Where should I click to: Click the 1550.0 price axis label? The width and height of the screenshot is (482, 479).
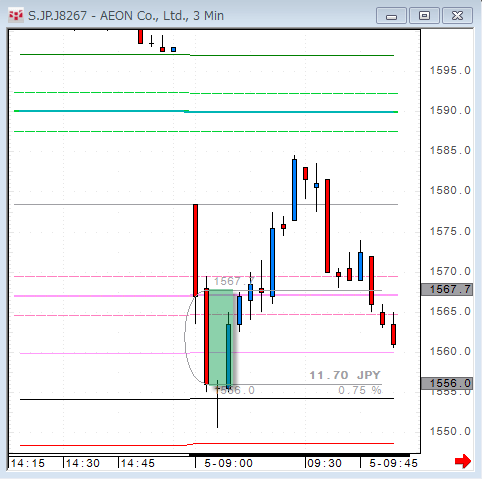click(x=450, y=431)
